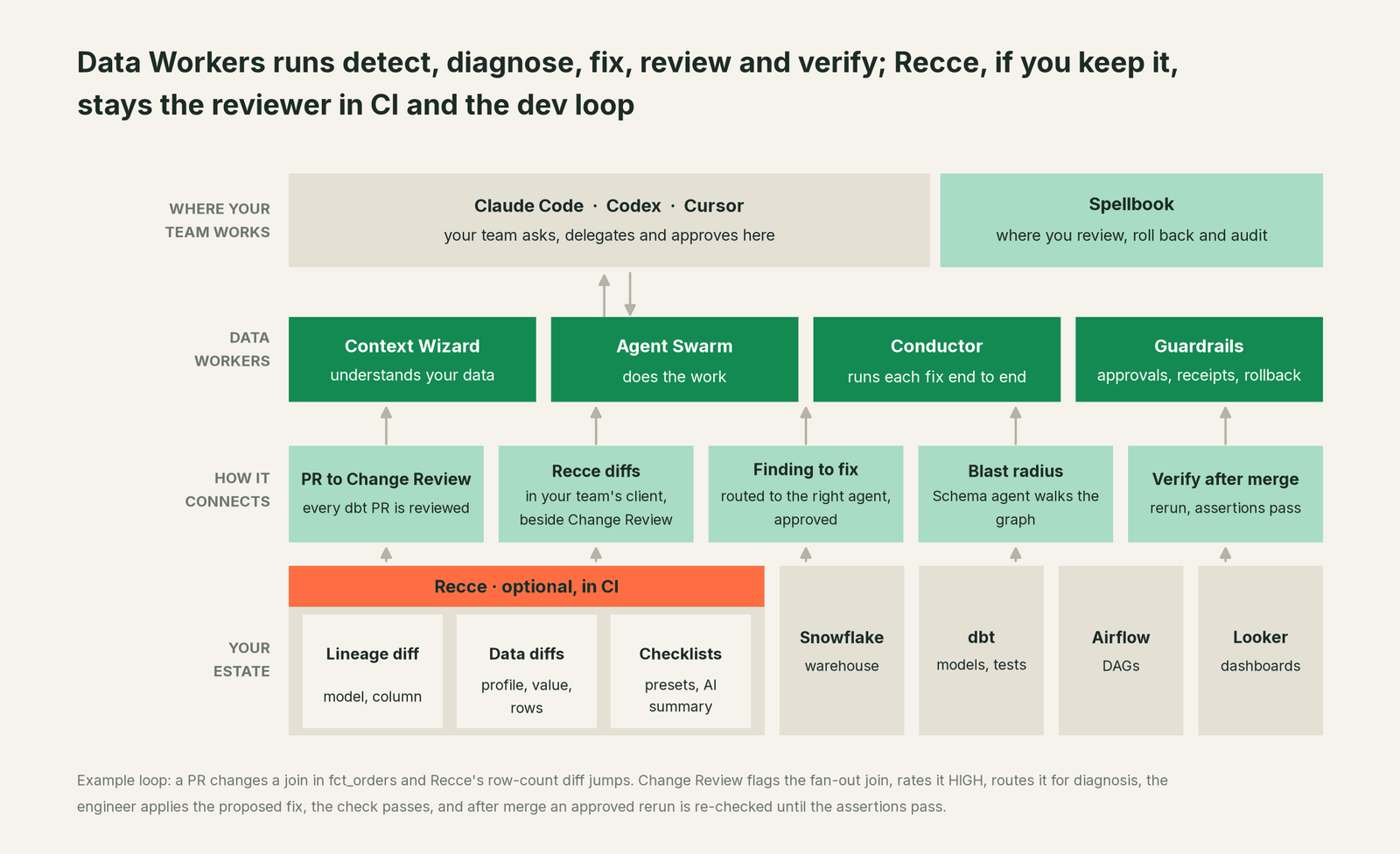Click the 'presets, AI summary' text
Screen dimensions: 1400x854
click(681, 696)
